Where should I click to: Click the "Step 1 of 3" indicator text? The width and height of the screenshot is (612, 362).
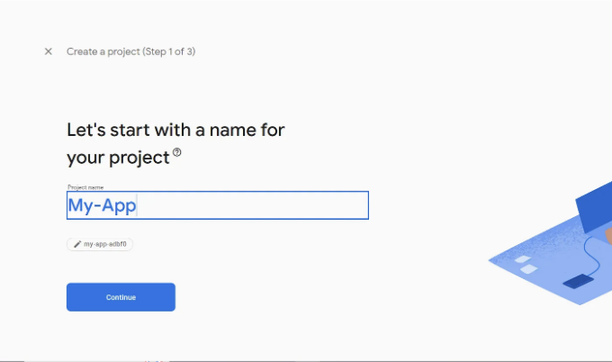(169, 52)
